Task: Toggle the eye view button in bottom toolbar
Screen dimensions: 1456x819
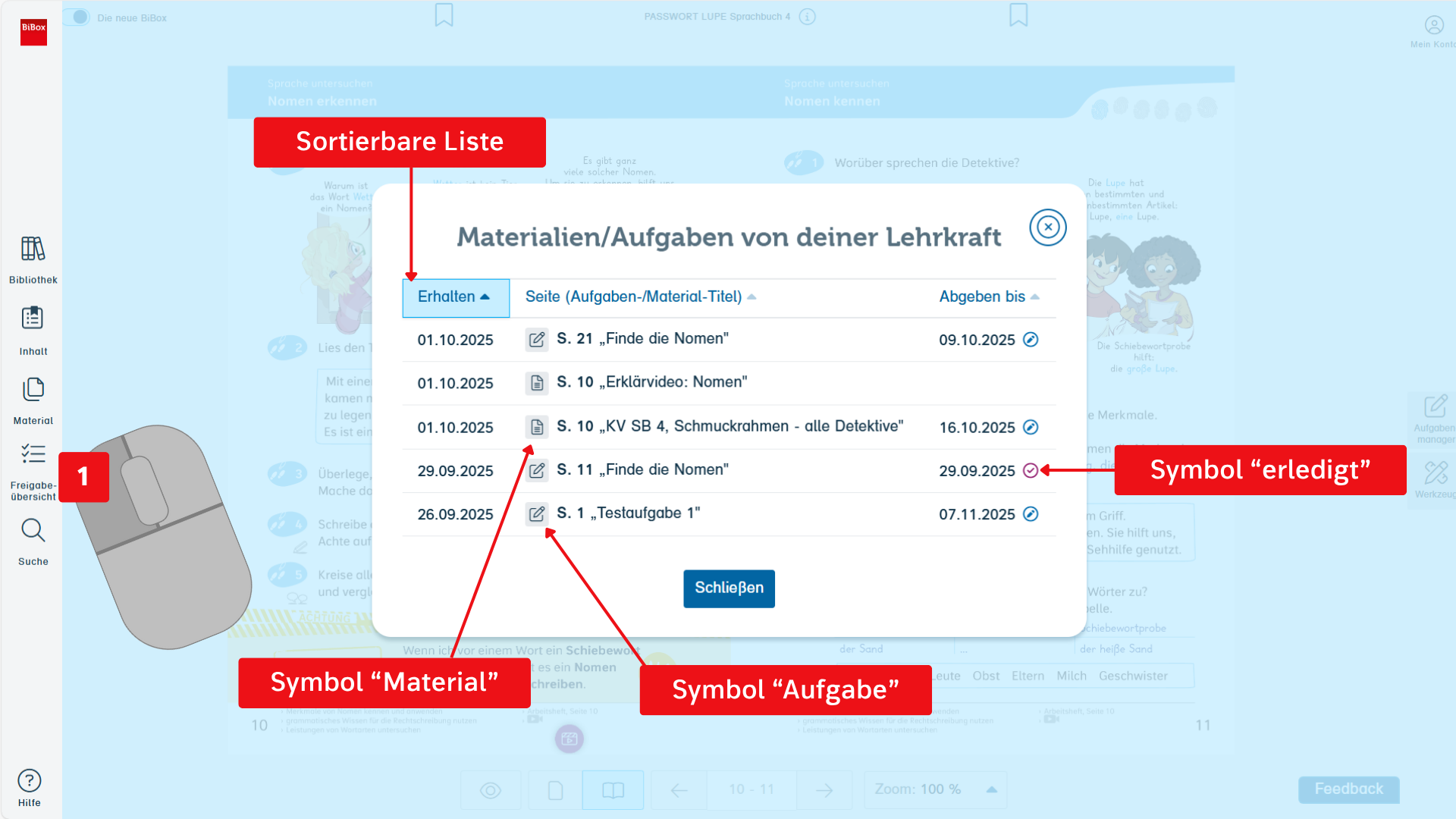Action: tap(491, 791)
